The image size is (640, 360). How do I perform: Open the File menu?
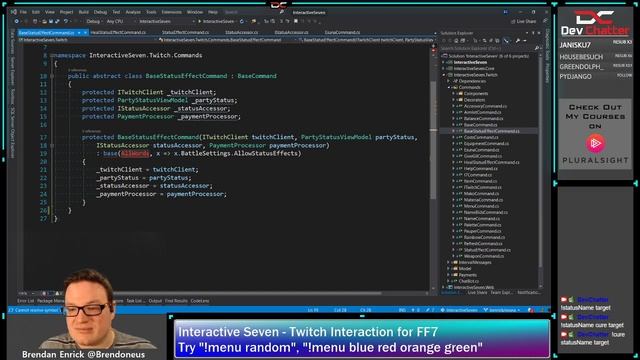tap(23, 12)
